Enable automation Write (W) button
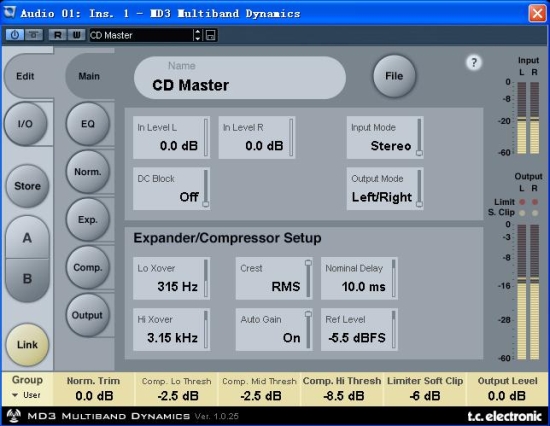 tap(76, 35)
